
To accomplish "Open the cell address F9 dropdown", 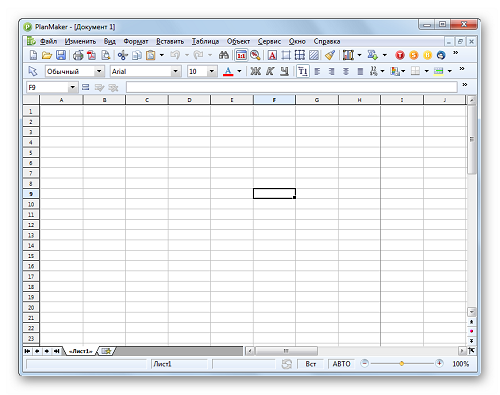I will (x=72, y=87).
